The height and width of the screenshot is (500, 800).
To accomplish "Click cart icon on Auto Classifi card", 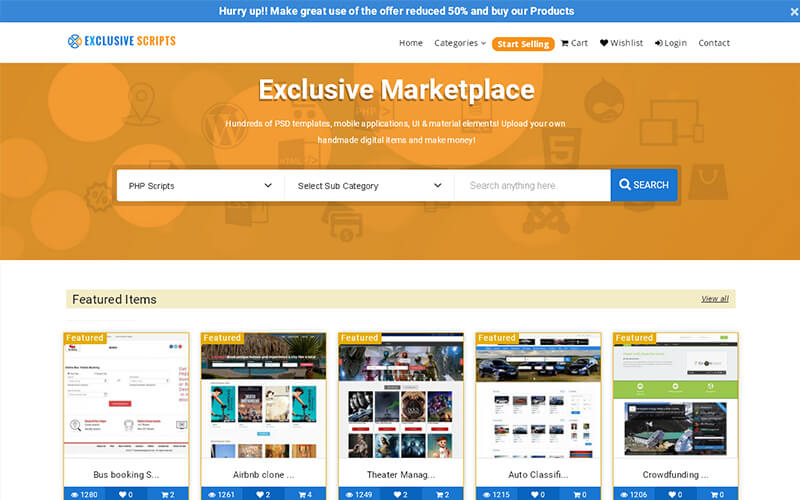I will click(577, 494).
